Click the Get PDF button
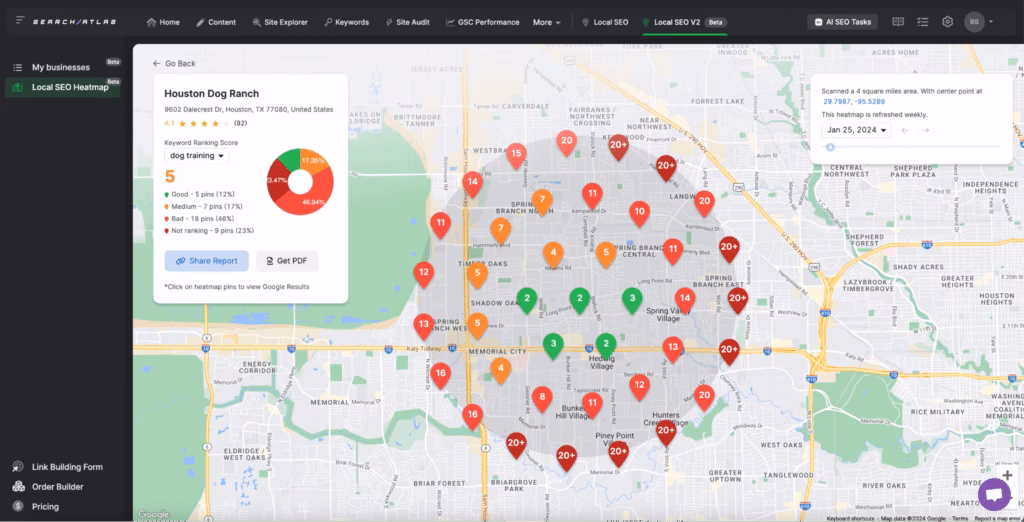The image size is (1024, 522). pyautogui.click(x=287, y=261)
